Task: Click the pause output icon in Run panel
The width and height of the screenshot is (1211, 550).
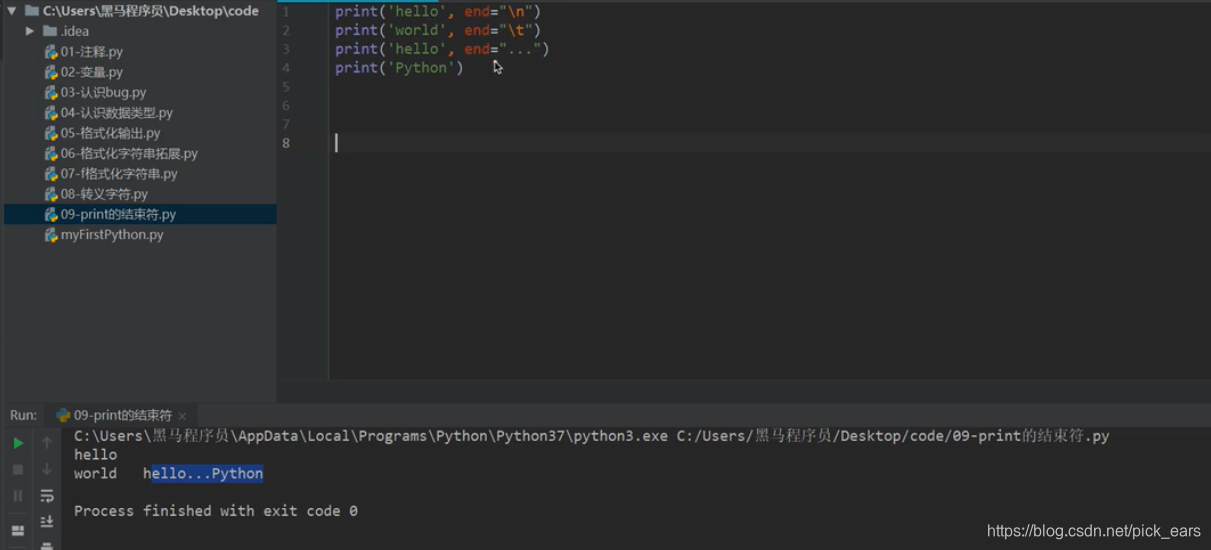Action: coord(18,496)
